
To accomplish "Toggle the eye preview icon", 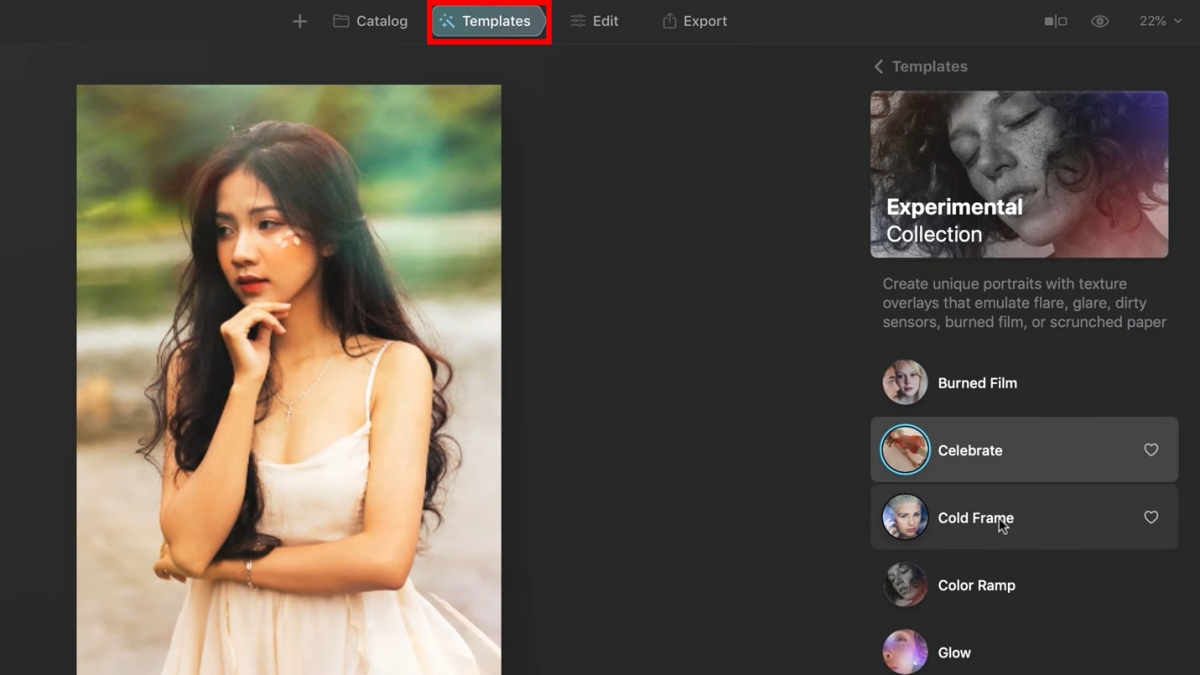I will pos(1100,21).
